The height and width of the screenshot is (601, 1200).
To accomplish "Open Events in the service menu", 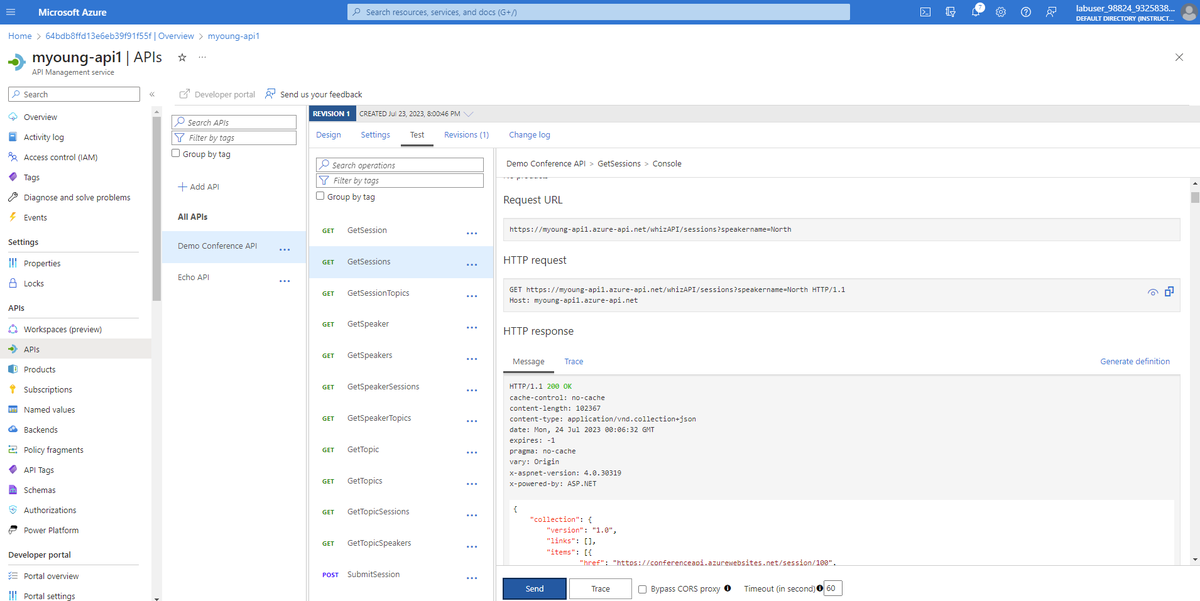I will (x=35, y=217).
